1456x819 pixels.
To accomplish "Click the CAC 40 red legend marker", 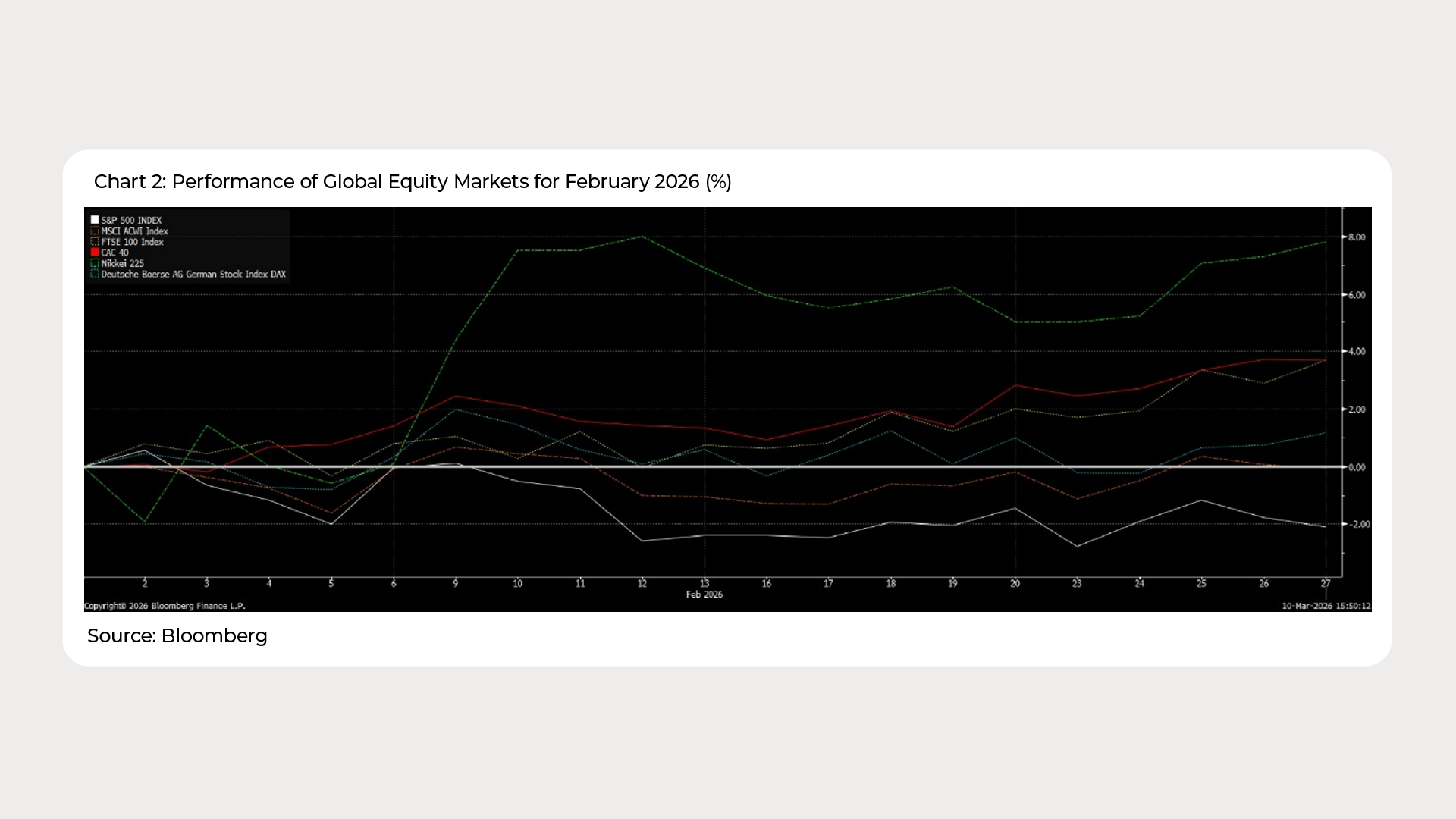I will click(x=95, y=252).
